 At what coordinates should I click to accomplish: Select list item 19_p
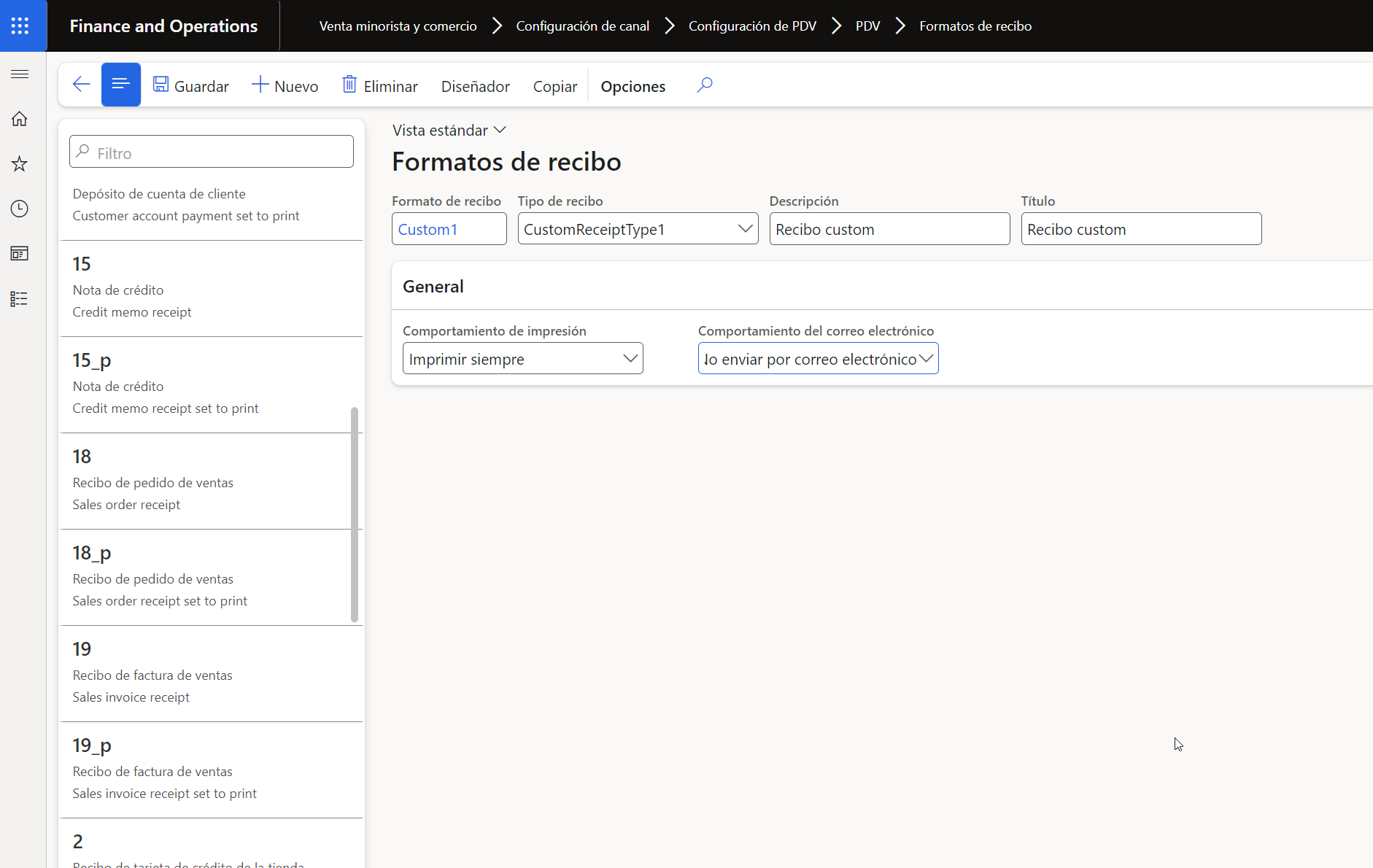pos(211,770)
